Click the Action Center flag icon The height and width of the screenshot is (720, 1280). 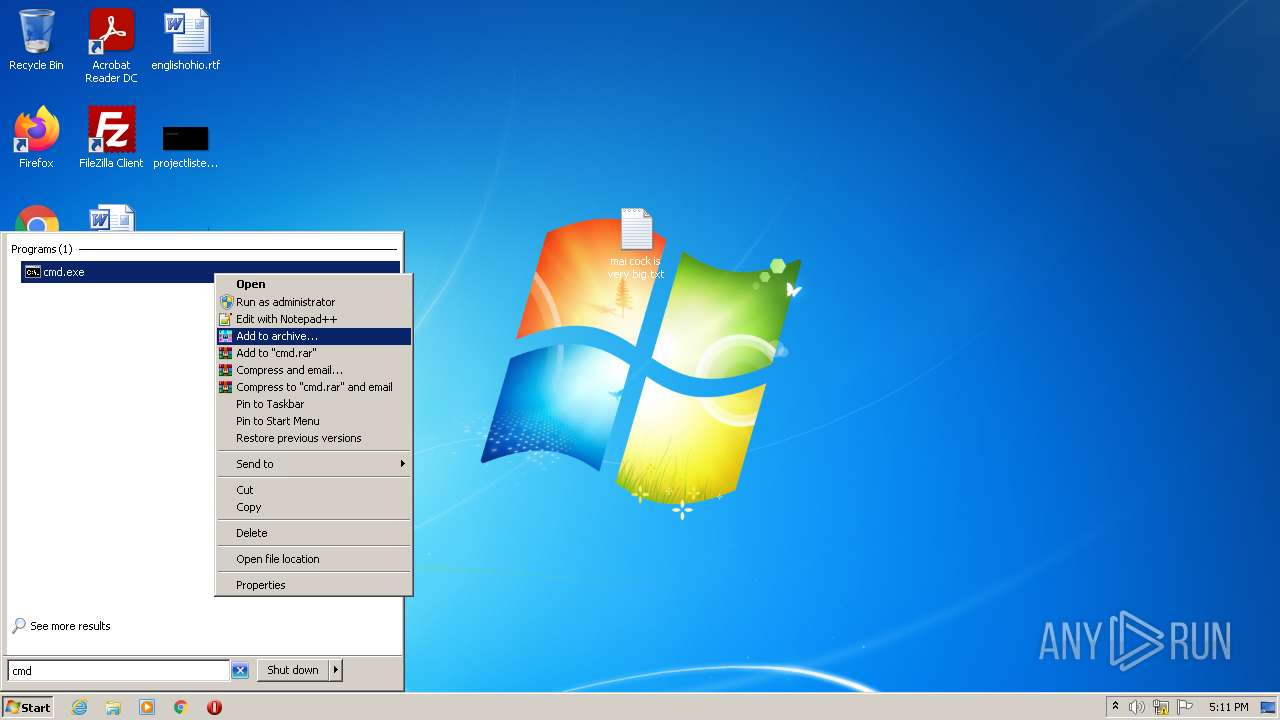[x=1185, y=707]
